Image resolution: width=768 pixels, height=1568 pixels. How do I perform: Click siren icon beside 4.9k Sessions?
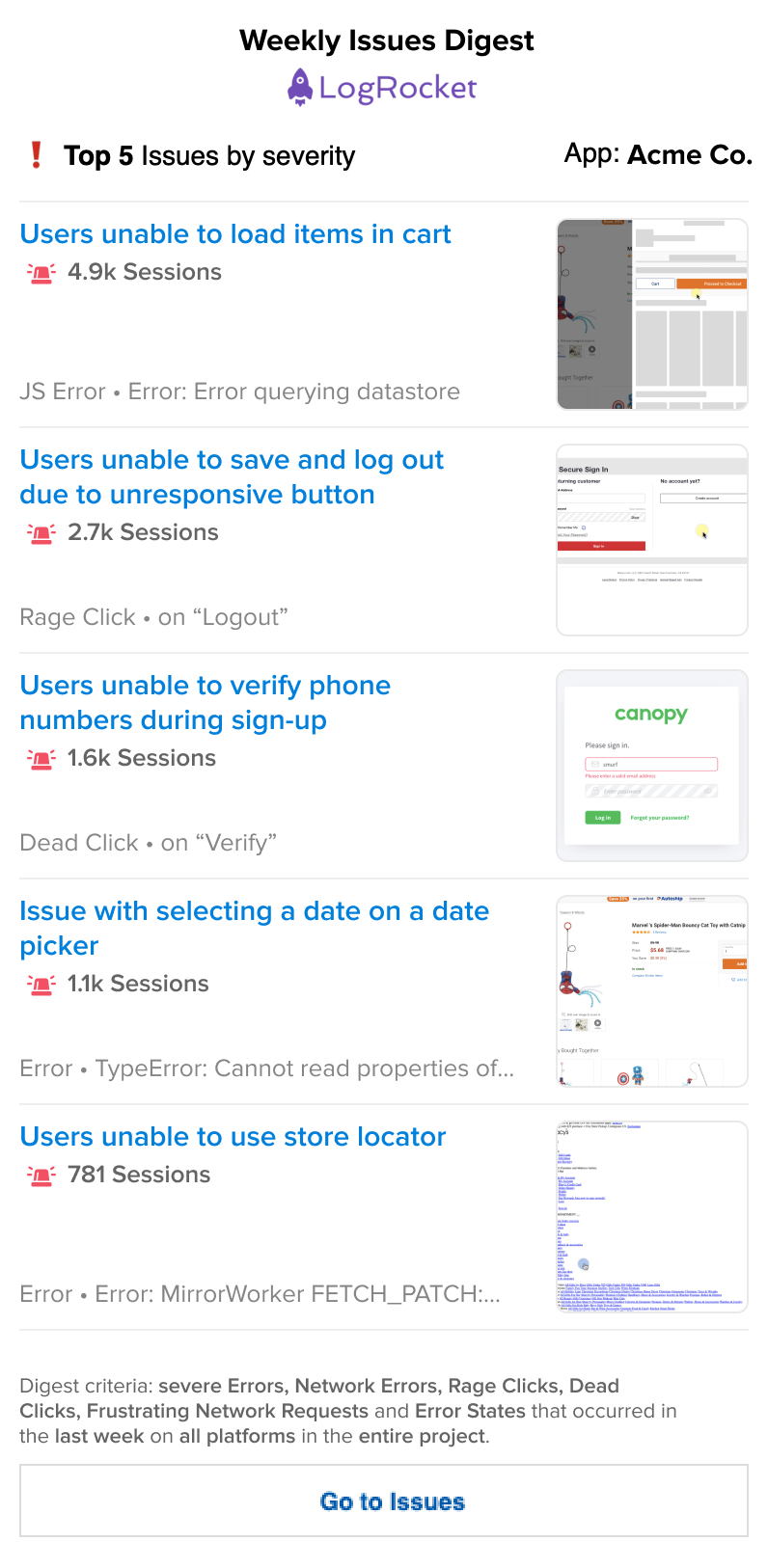41,273
